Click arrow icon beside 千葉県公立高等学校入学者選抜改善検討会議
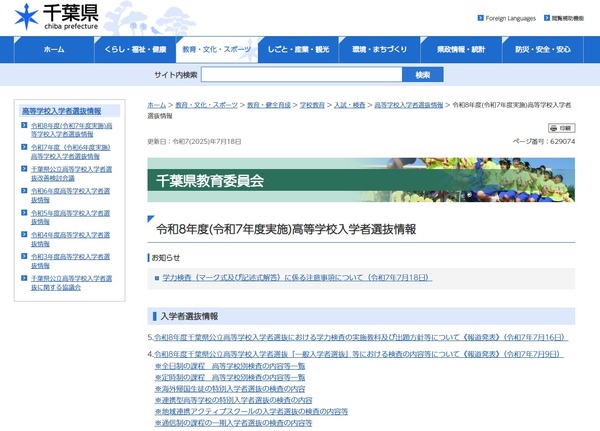 25,171
